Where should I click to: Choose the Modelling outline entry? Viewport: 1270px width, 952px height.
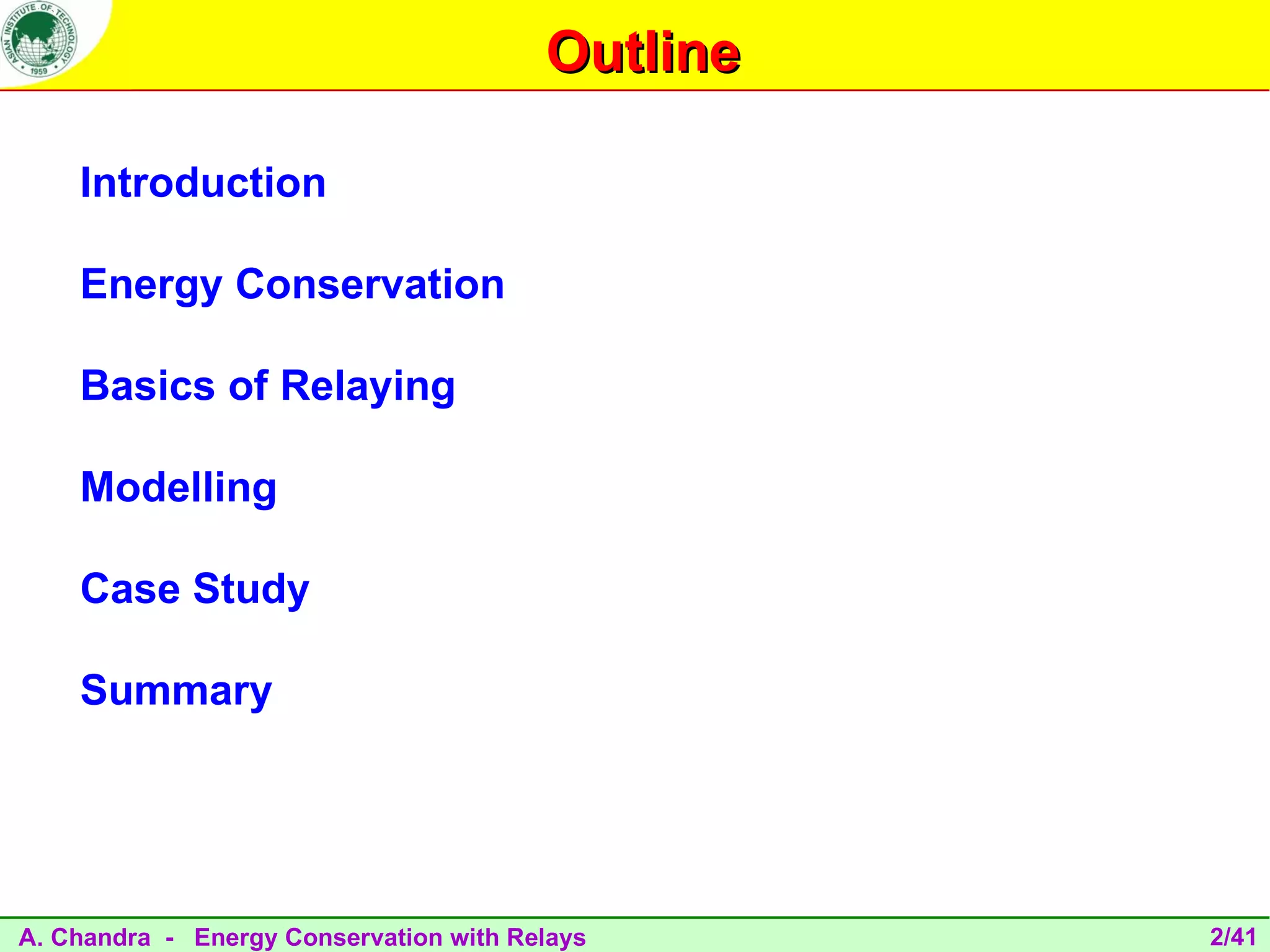(179, 487)
